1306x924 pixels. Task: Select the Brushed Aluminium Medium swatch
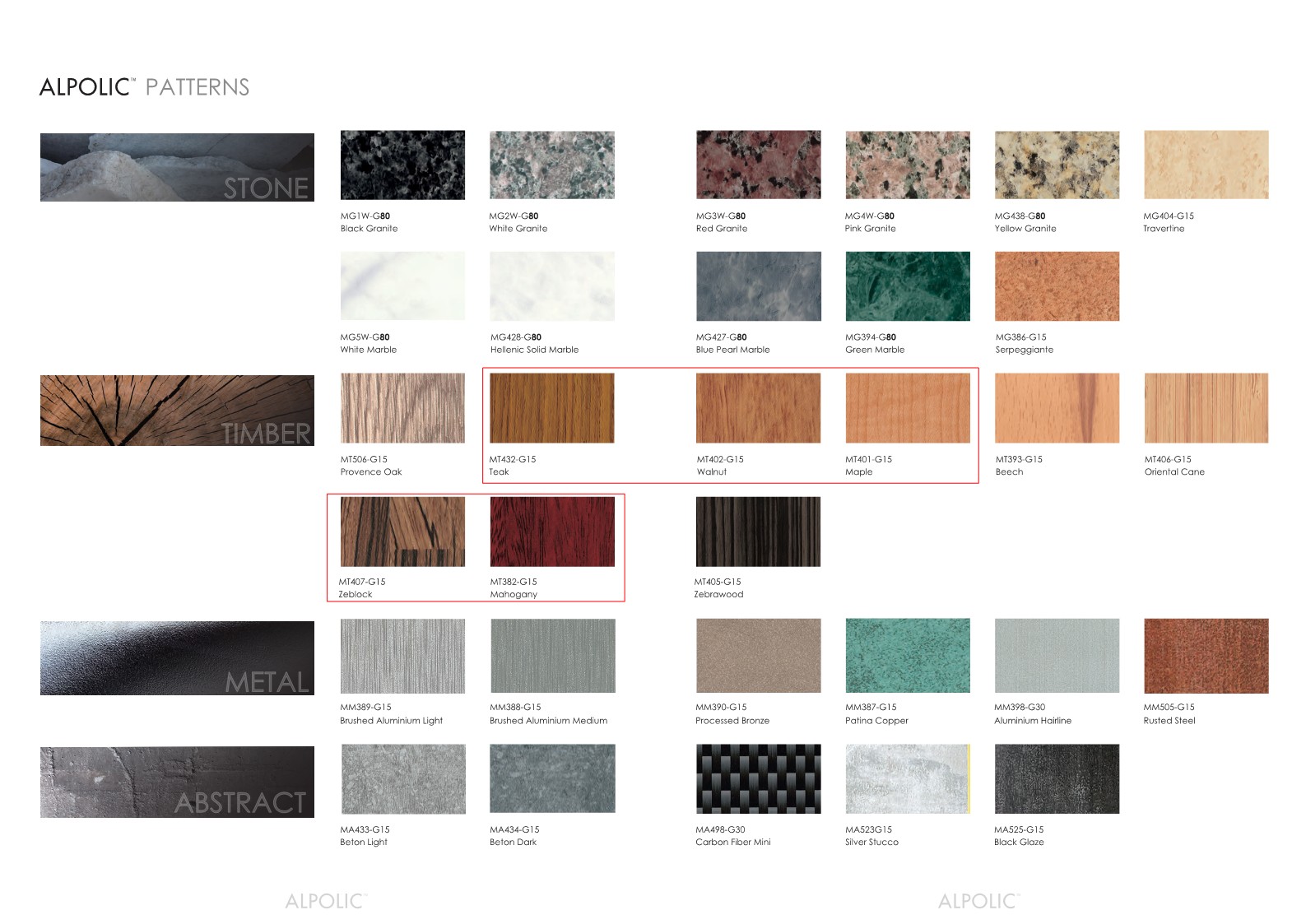551,656
